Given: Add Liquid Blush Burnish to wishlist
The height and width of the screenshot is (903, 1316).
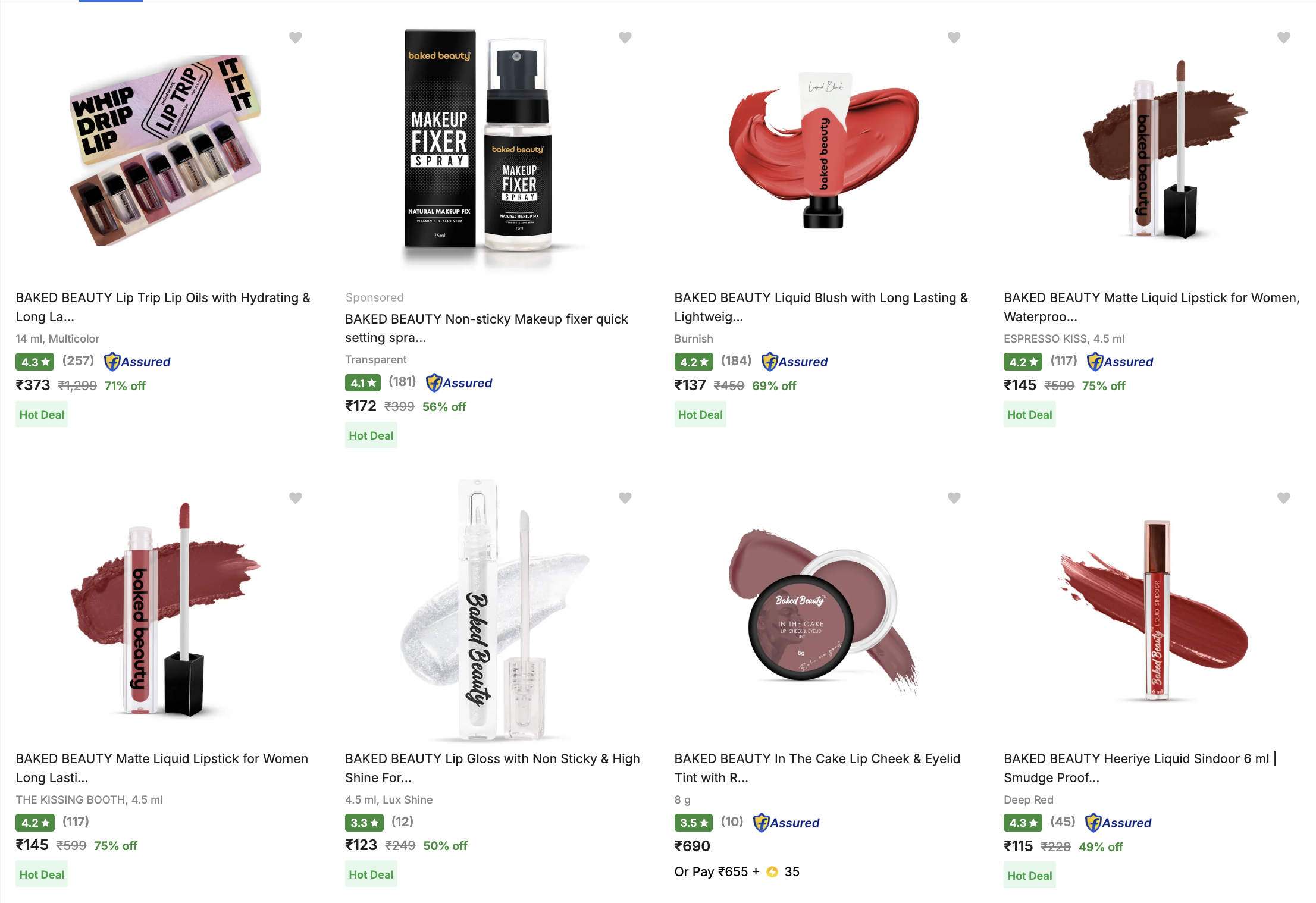Looking at the screenshot, I should pyautogui.click(x=954, y=37).
